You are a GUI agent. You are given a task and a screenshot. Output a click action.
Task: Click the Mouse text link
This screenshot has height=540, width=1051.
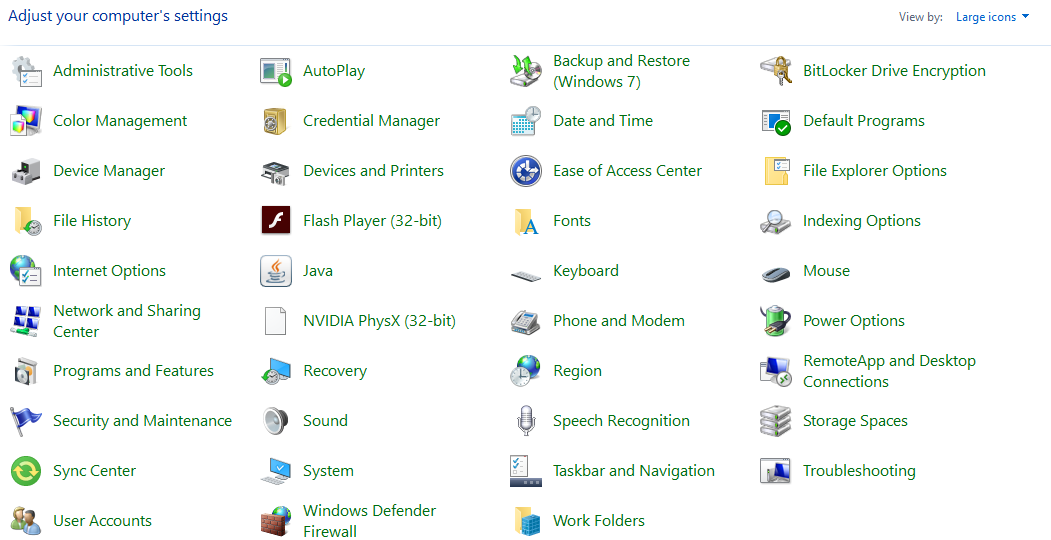(826, 271)
